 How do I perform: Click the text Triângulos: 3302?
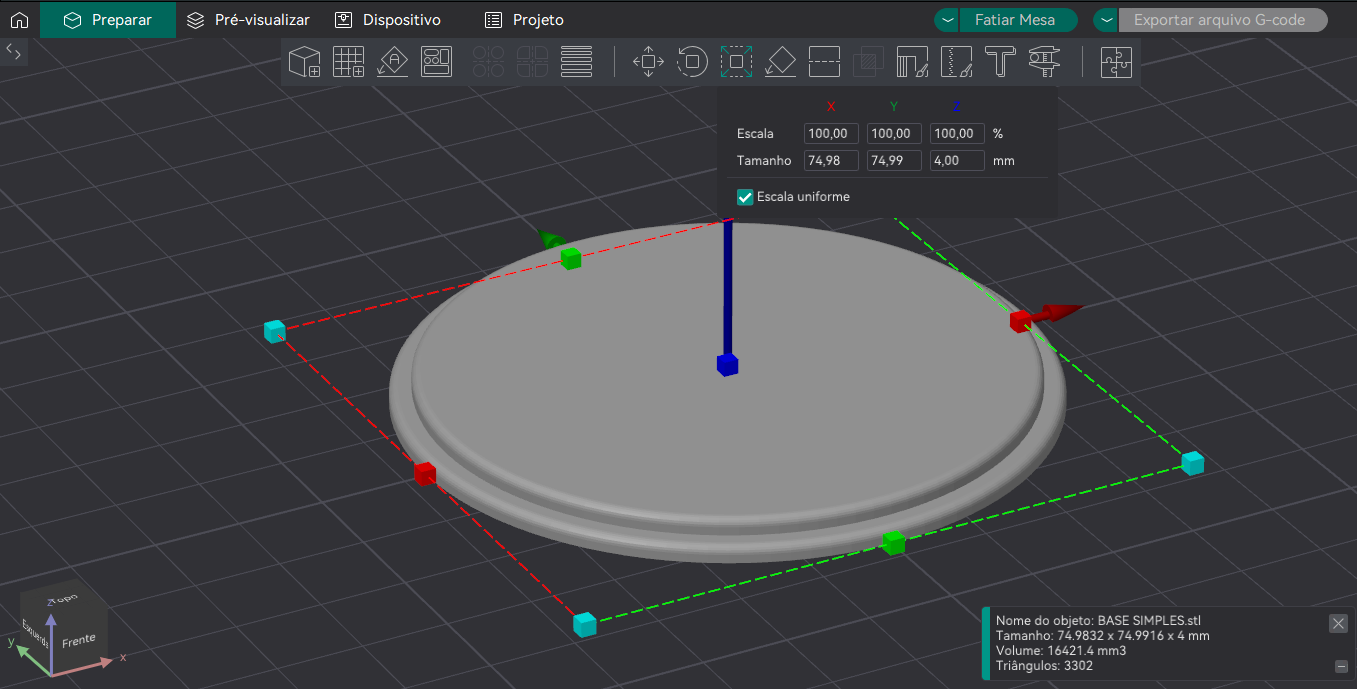(1044, 666)
